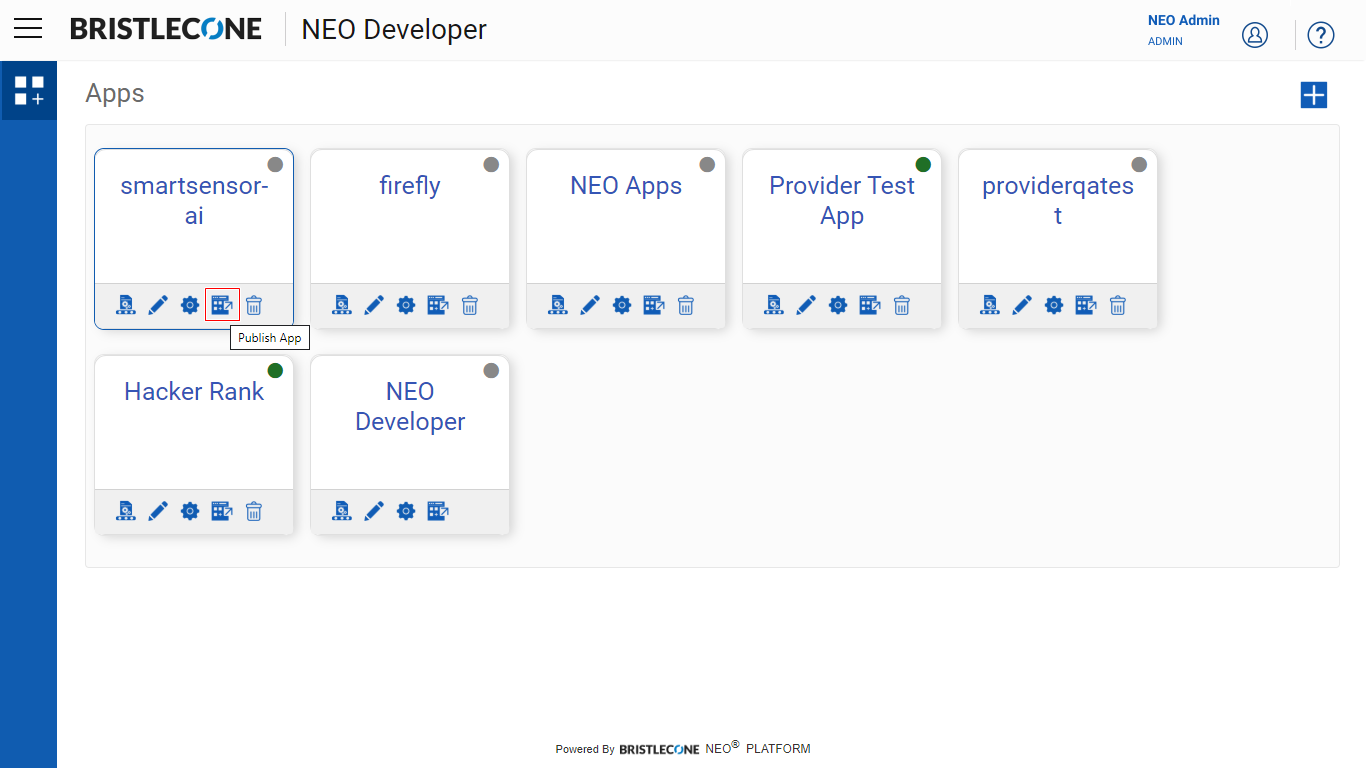
Task: Click the Bristlecone logo in header
Action: coord(166,29)
